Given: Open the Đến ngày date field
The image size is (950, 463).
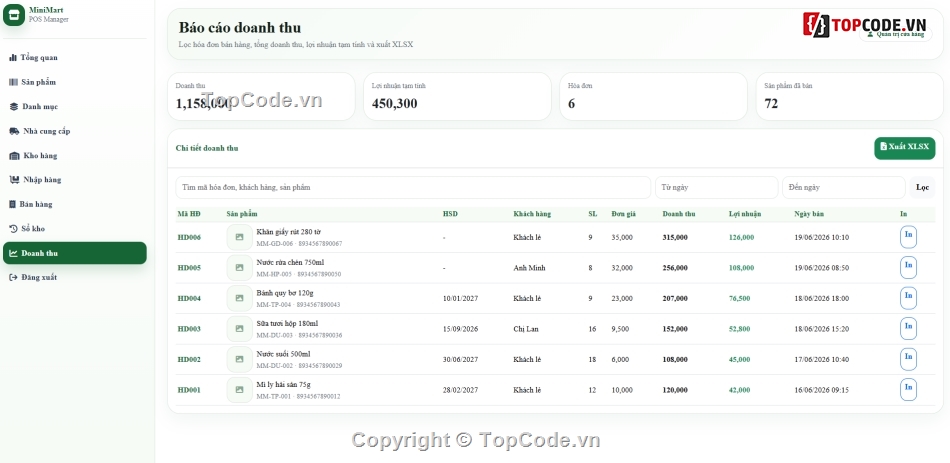Looking at the screenshot, I should click(843, 187).
